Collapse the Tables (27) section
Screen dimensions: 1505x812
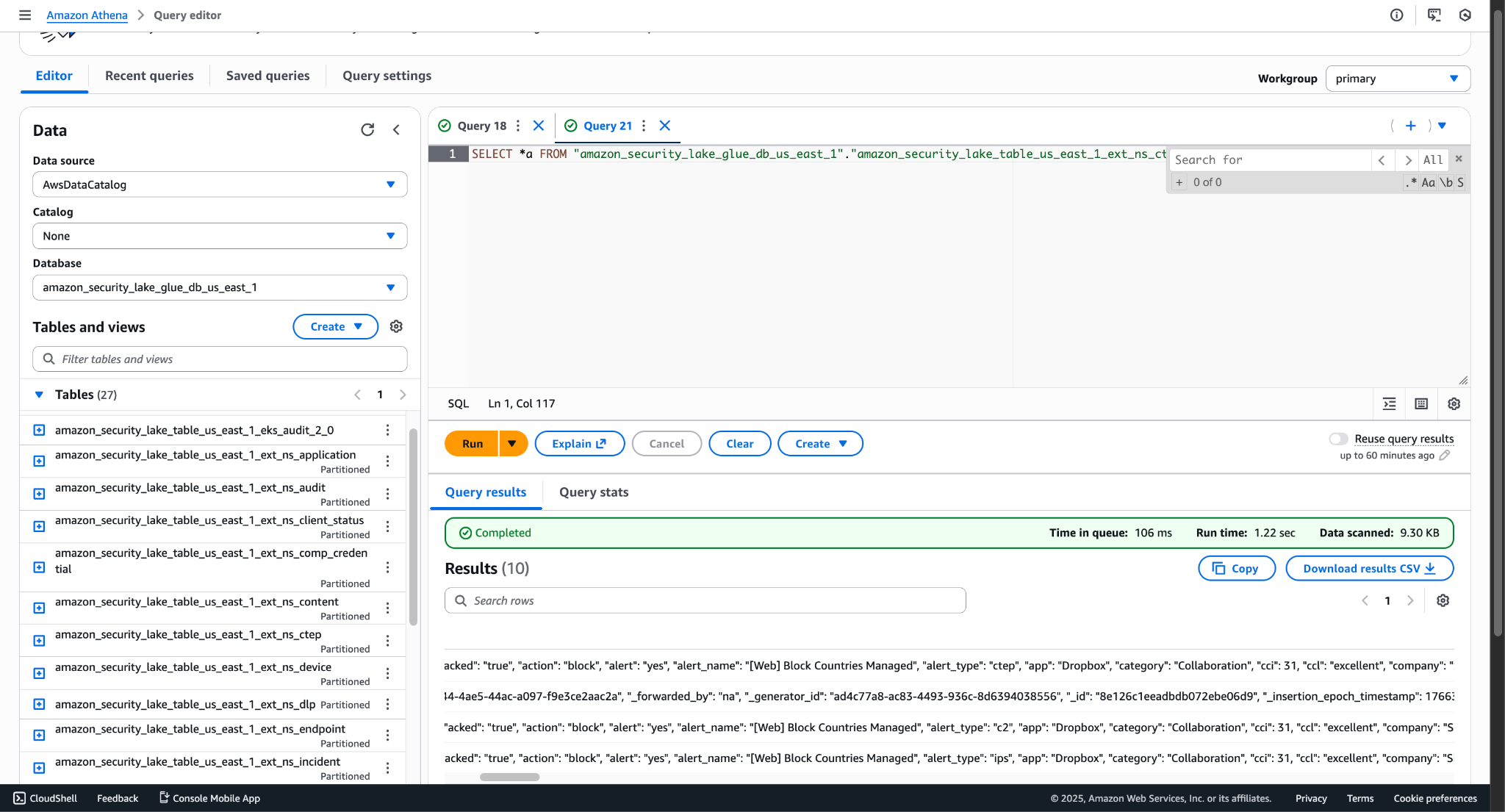point(39,395)
